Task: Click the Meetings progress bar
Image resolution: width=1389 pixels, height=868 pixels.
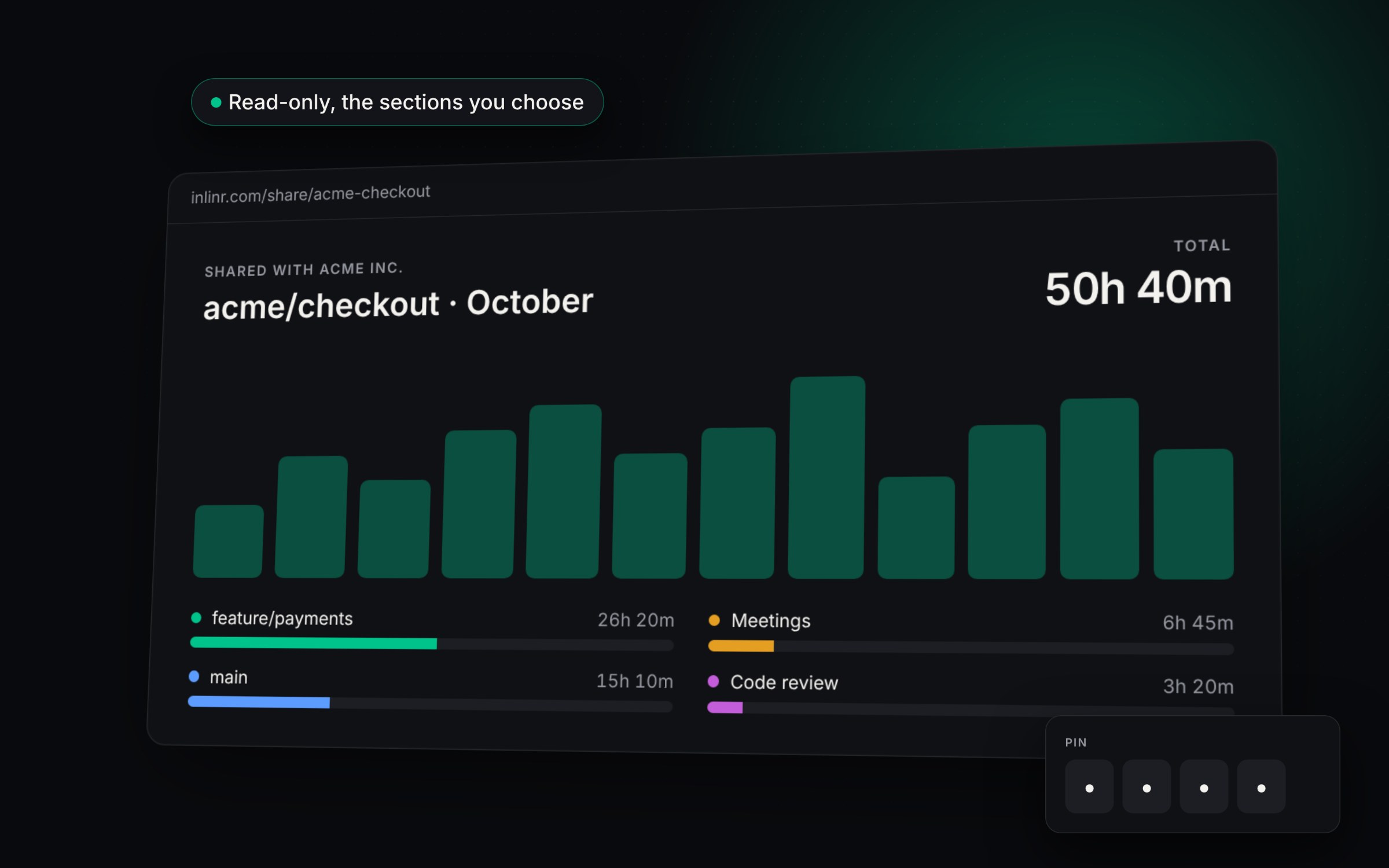Action: click(971, 648)
